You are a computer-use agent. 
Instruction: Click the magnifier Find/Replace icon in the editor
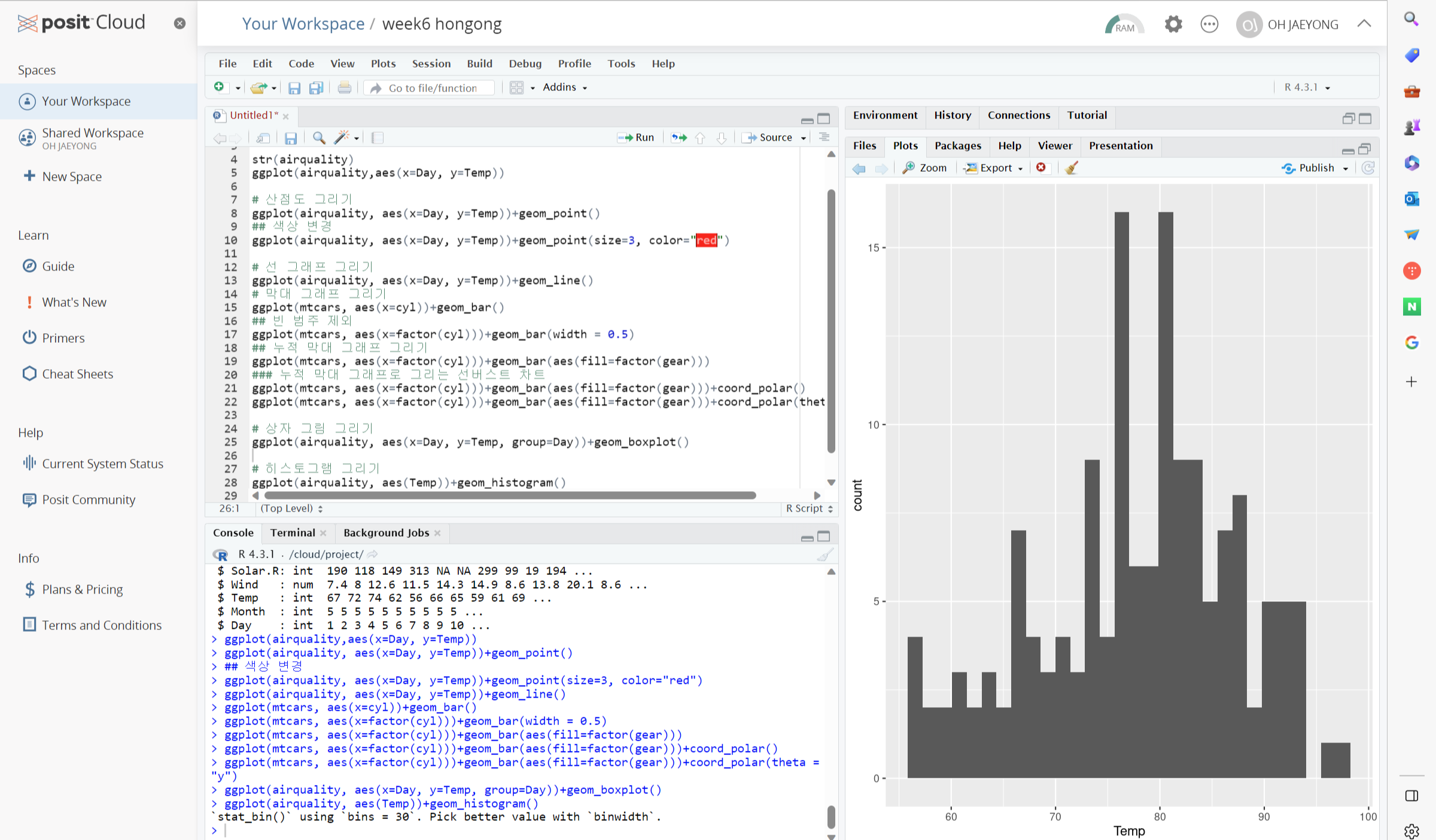click(319, 138)
